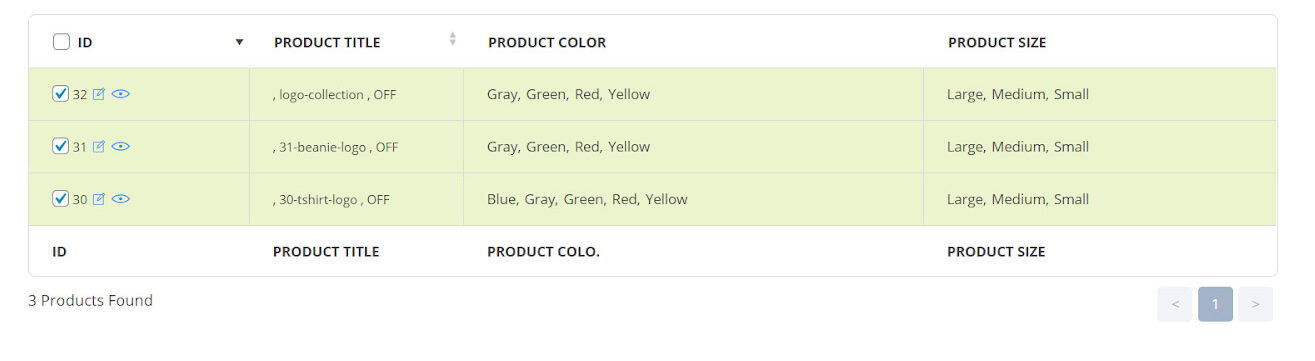Image resolution: width=1315 pixels, height=361 pixels.
Task: Click the 31-beanie-logo title cell
Action: tap(356, 146)
